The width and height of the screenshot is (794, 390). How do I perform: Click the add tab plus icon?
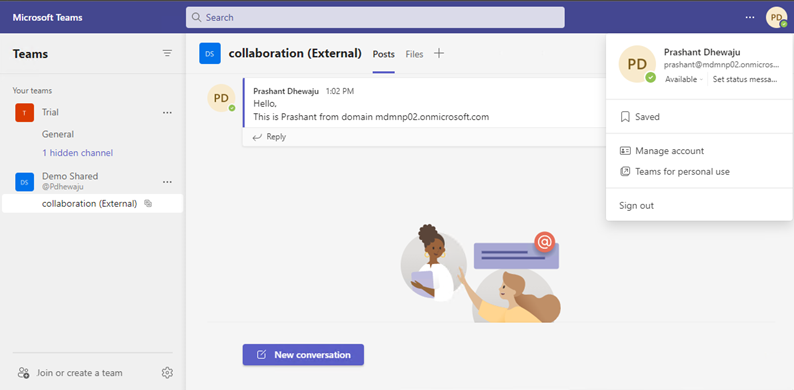tap(439, 53)
